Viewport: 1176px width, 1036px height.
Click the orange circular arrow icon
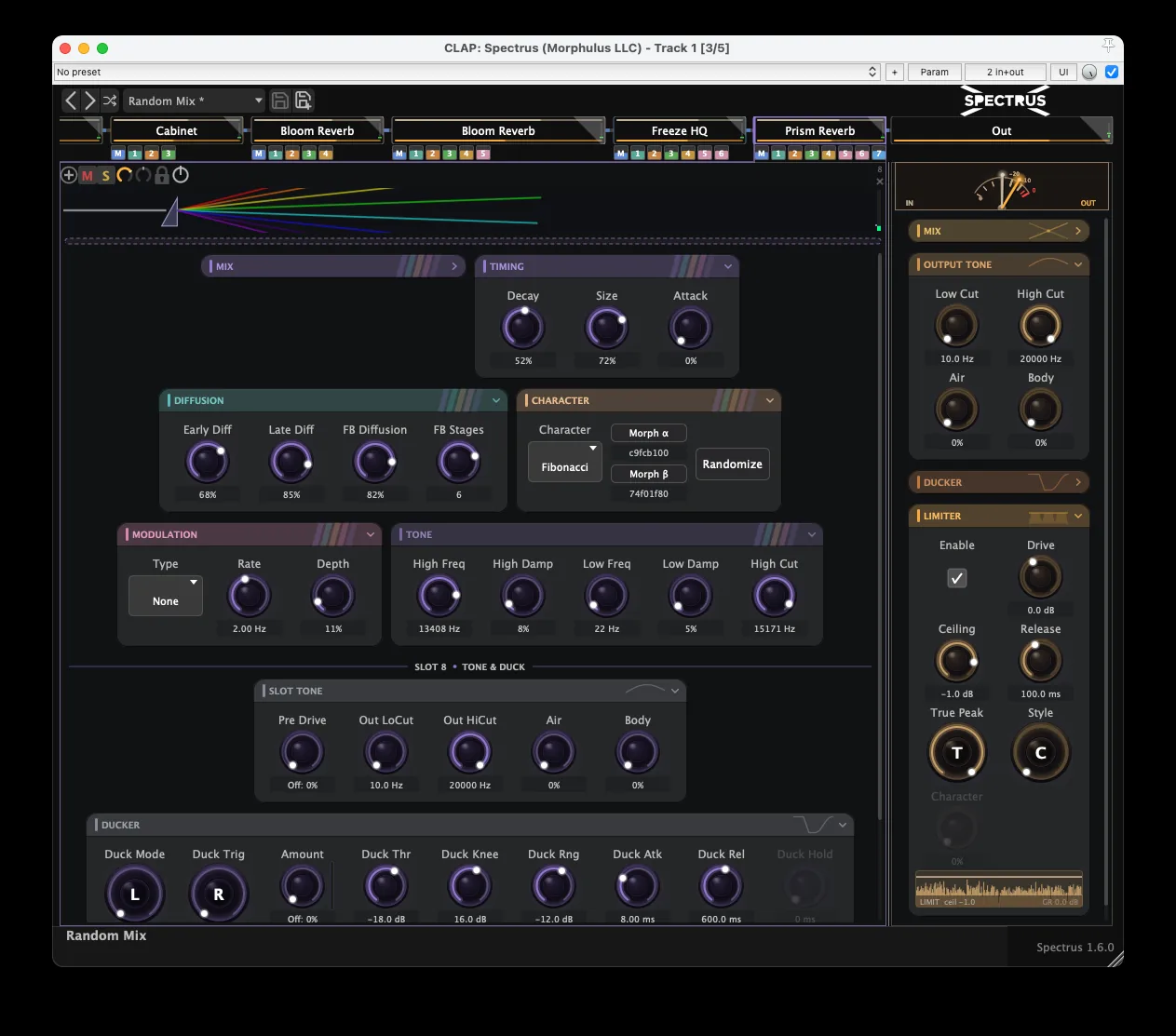tap(124, 175)
